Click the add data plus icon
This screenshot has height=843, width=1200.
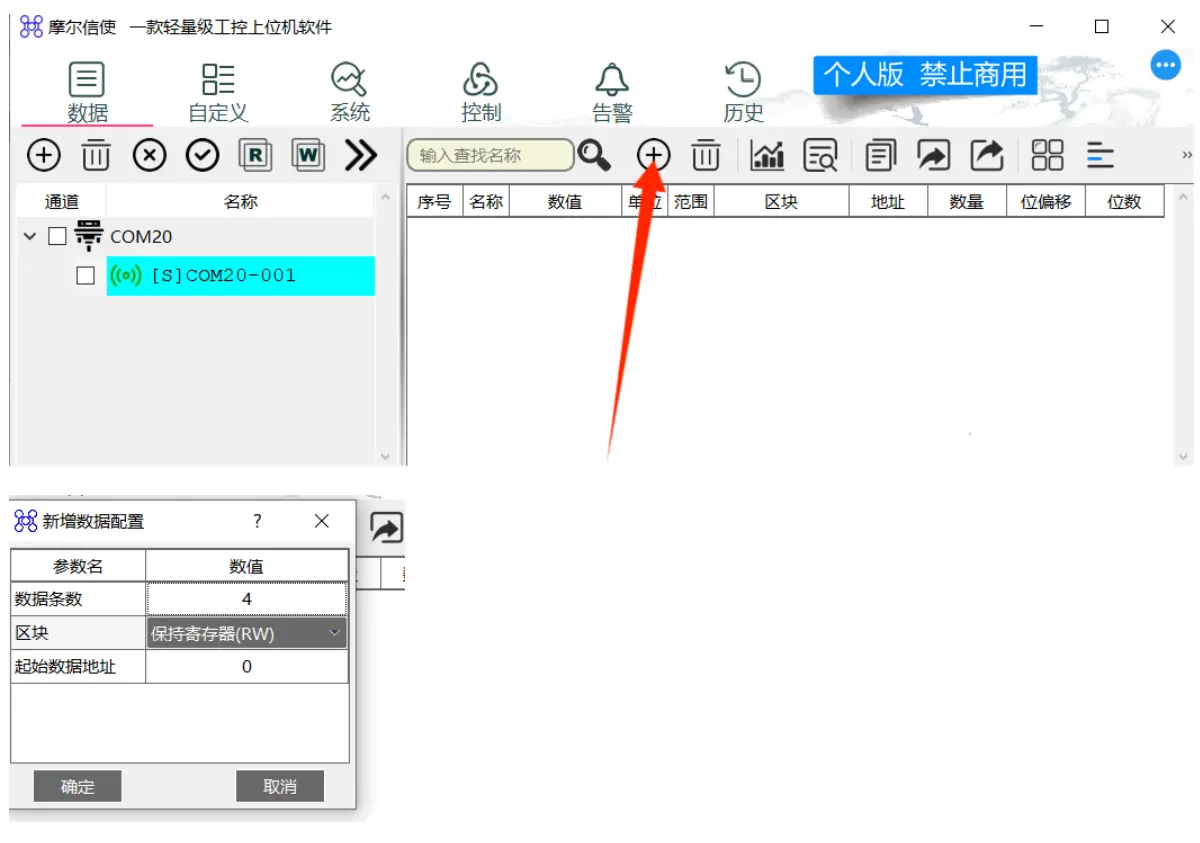654,155
